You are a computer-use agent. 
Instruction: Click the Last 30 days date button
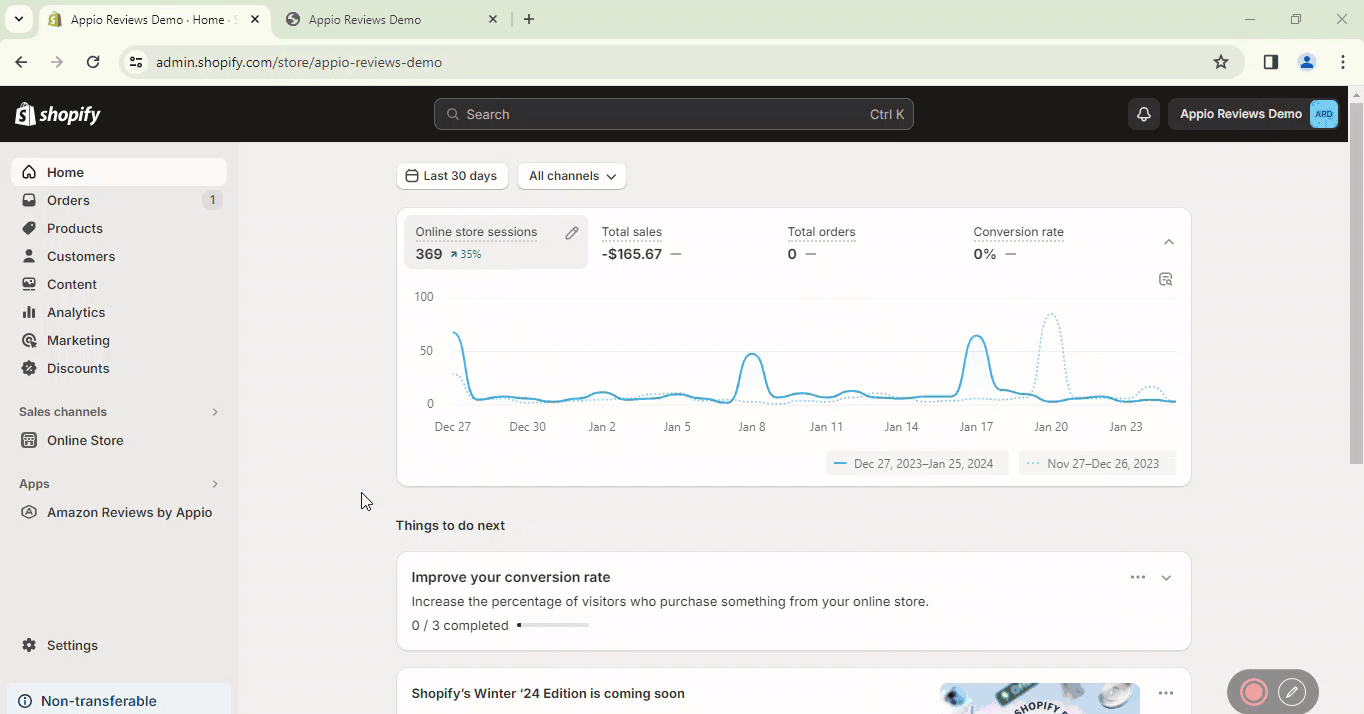click(x=452, y=176)
